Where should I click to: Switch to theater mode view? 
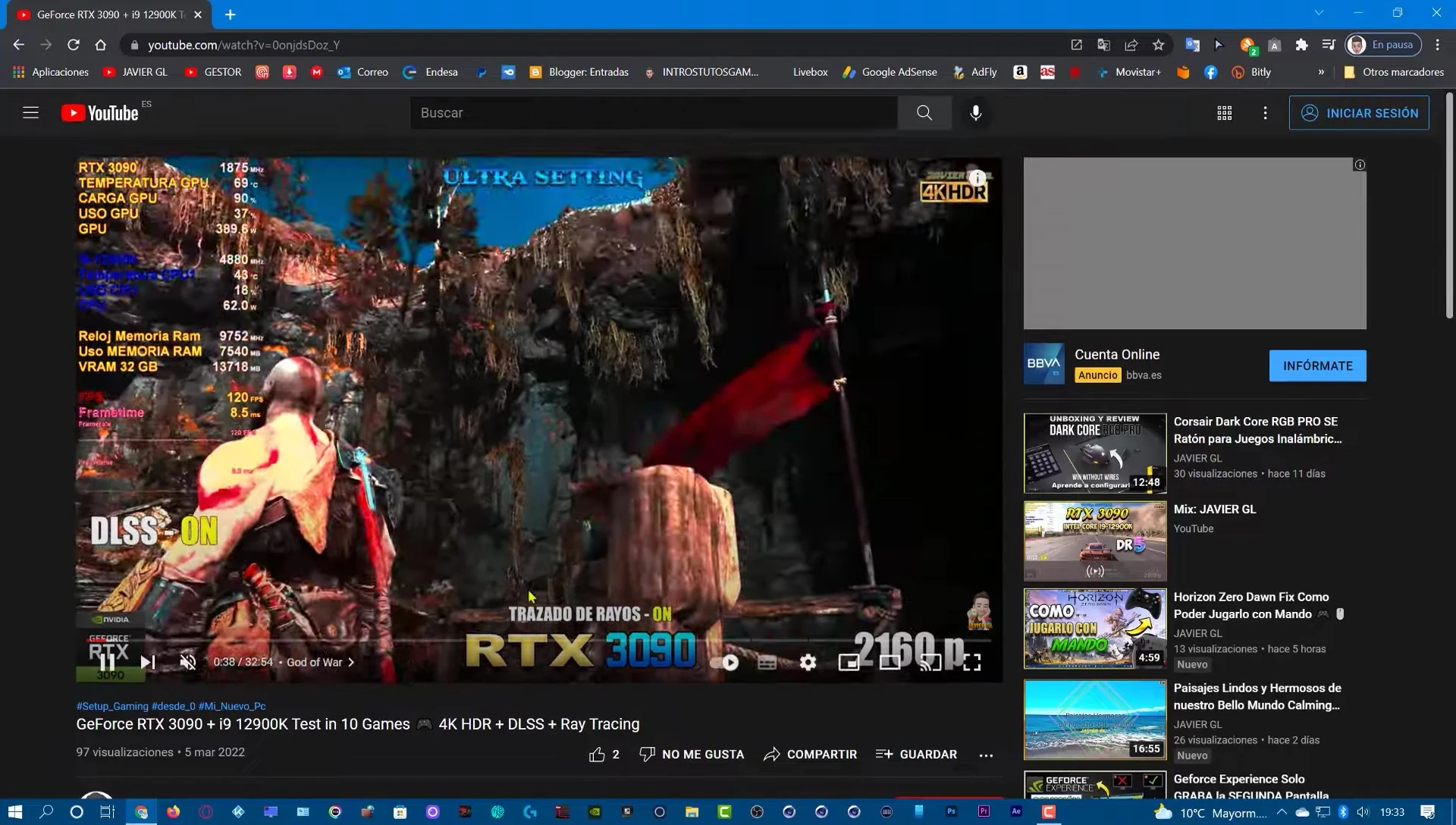(890, 663)
